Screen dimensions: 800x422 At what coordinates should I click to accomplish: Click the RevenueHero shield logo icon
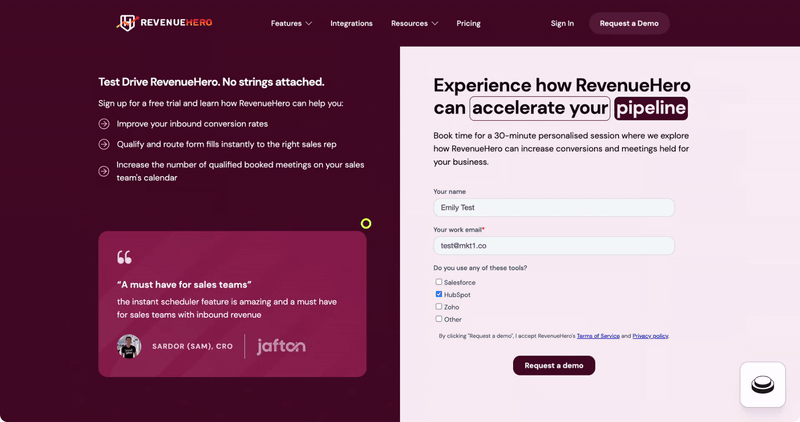pos(127,22)
